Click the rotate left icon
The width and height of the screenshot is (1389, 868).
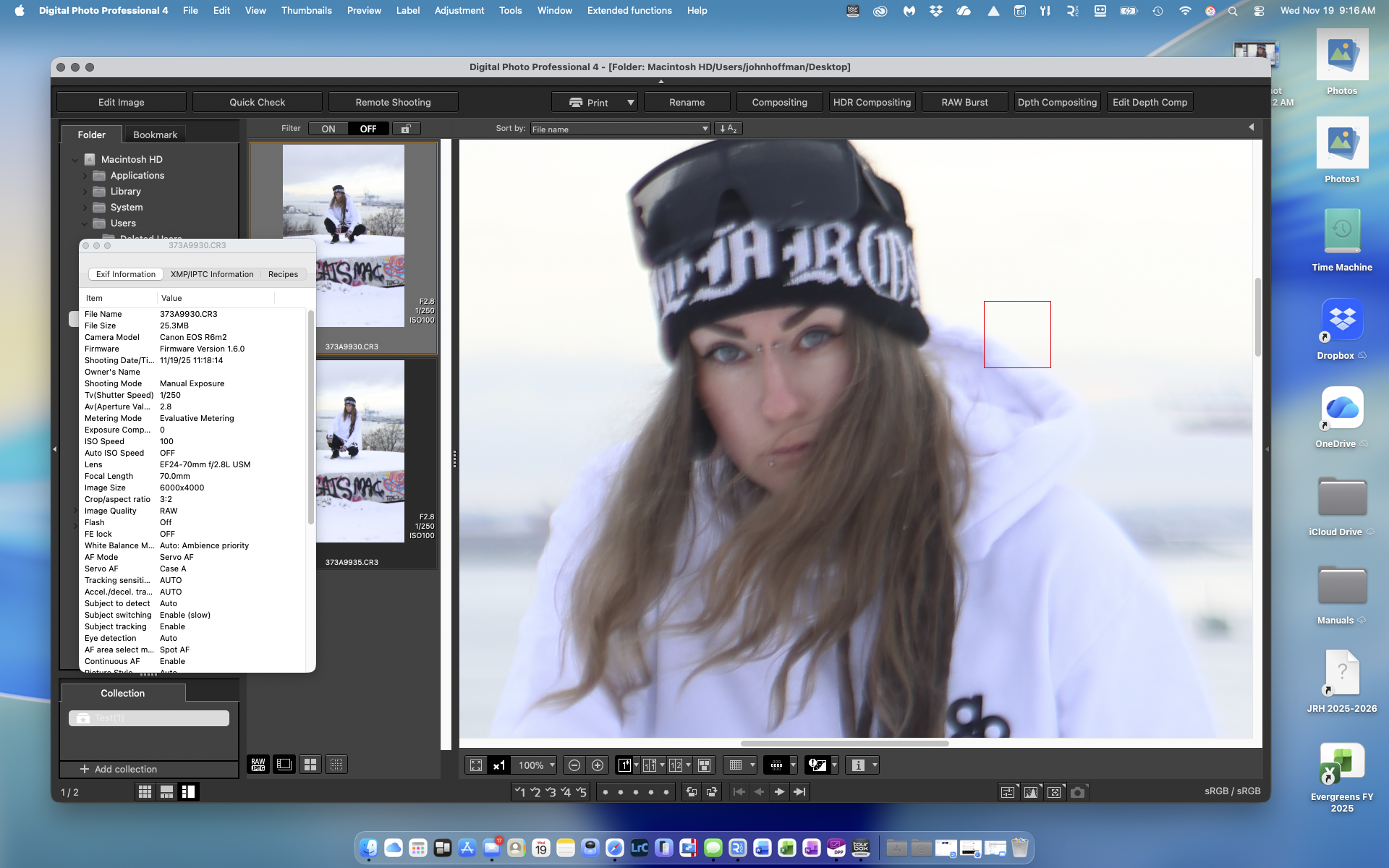692,792
